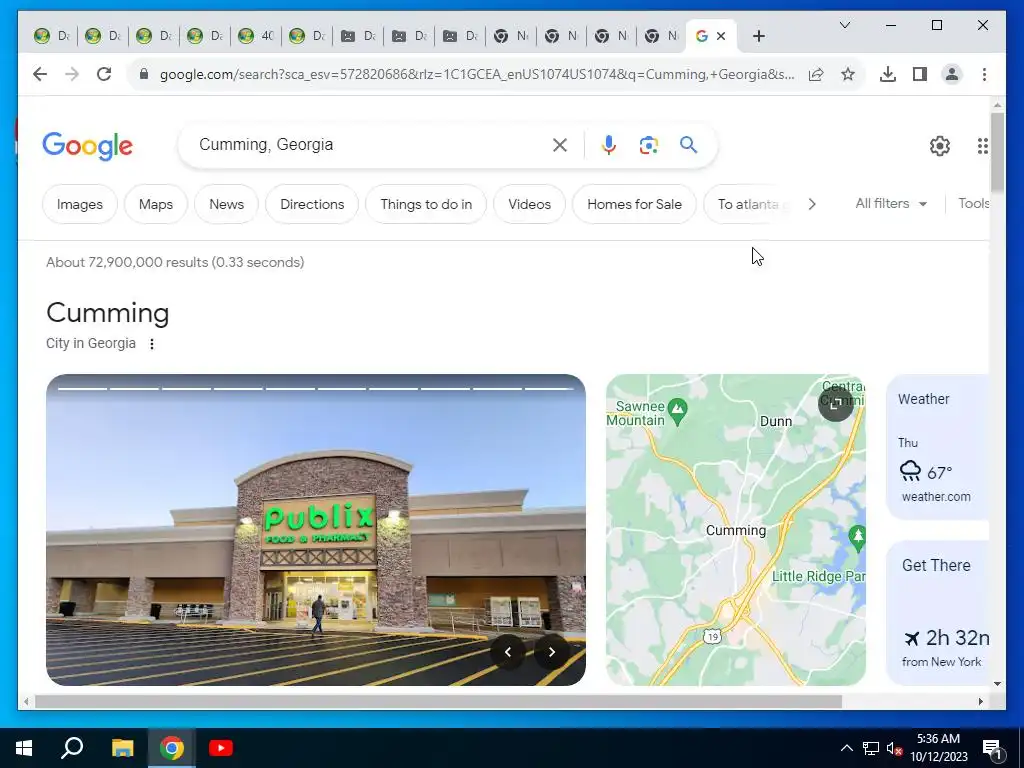Open Chrome downloads icon
1024x768 pixels.
tap(888, 74)
